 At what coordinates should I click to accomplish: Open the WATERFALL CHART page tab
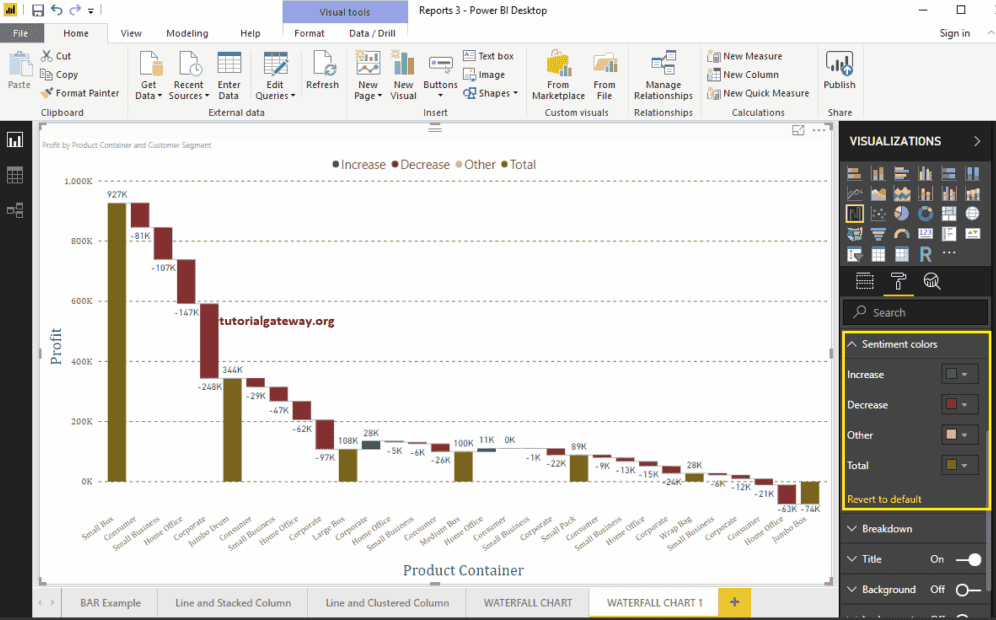point(527,602)
